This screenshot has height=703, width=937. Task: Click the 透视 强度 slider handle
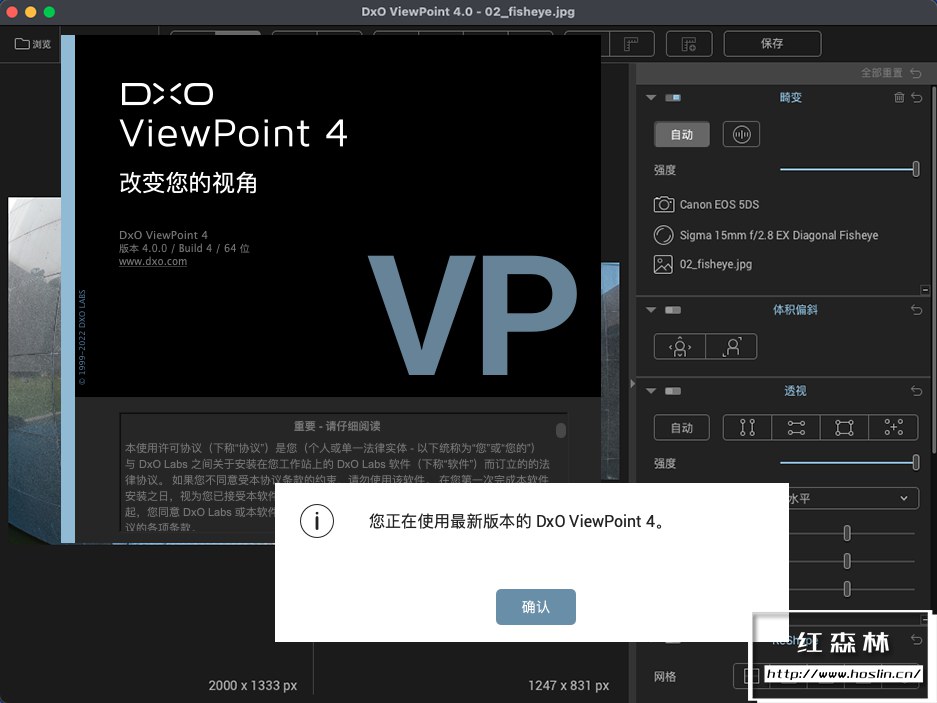point(915,462)
